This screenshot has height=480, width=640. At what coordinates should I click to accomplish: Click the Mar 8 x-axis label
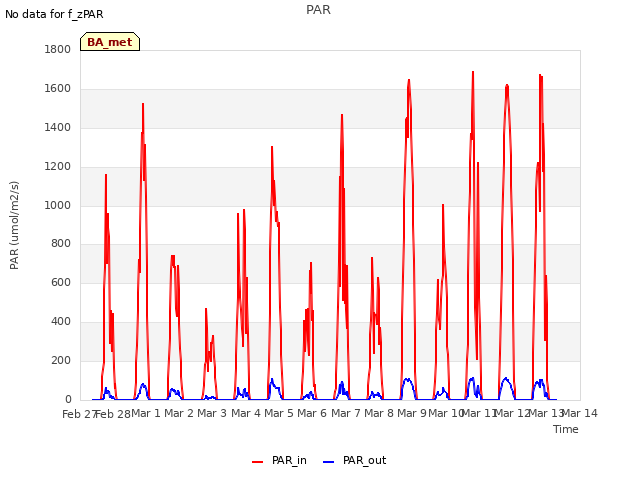[x=379, y=413]
